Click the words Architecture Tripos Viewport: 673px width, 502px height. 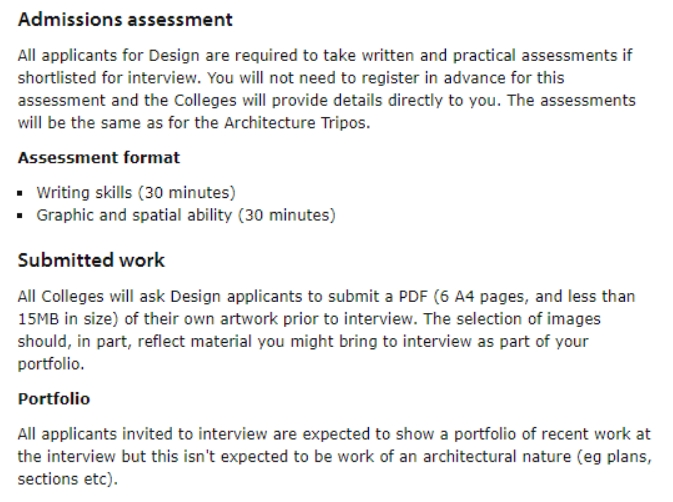click(297, 123)
